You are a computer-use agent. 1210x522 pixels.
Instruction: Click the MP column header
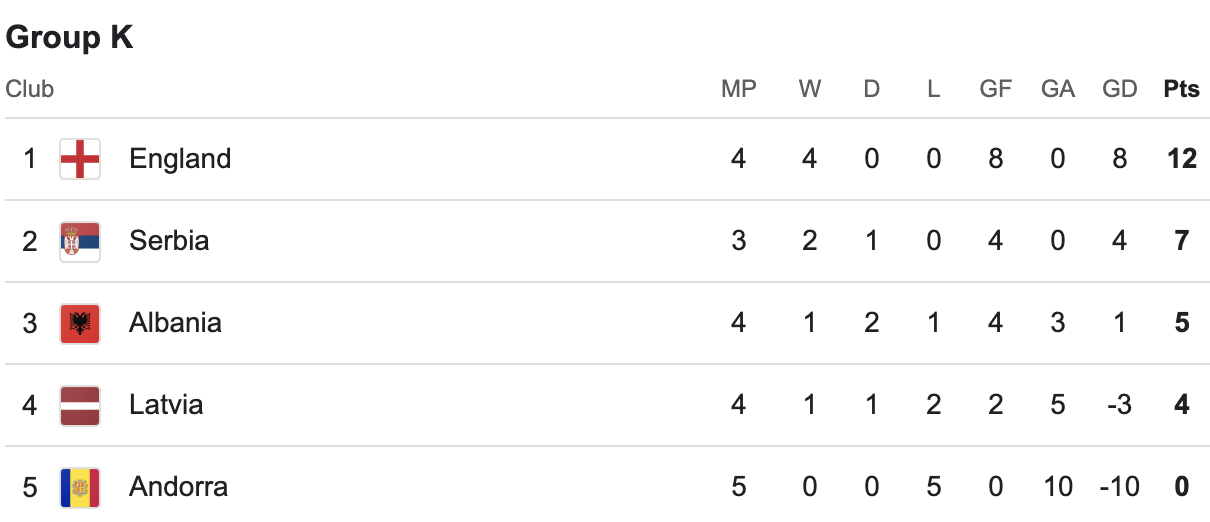739,89
